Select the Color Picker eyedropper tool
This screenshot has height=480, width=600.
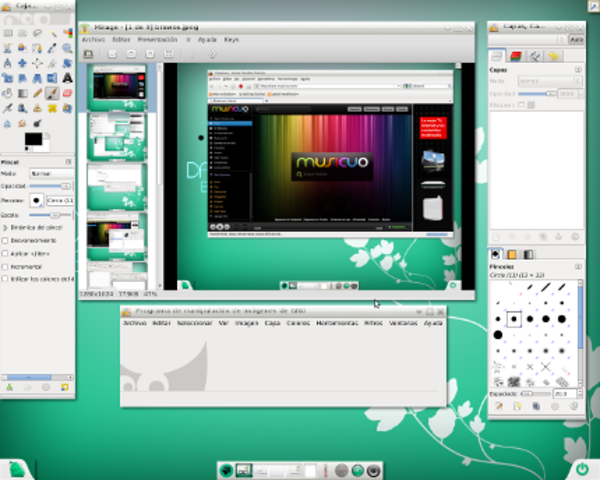(x=52, y=48)
